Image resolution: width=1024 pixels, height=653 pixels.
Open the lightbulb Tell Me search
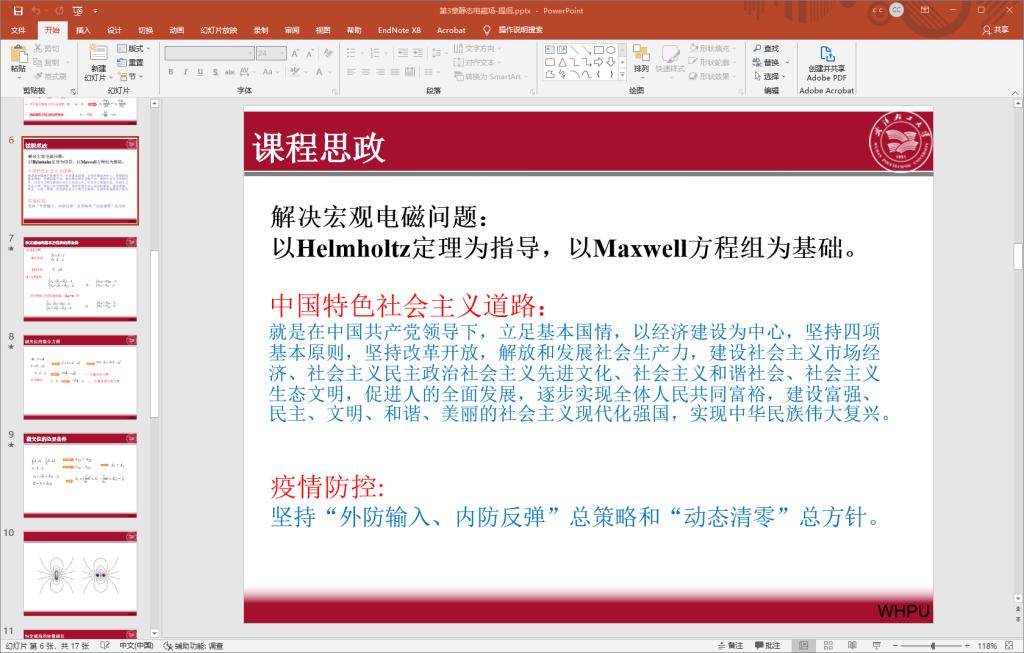(487, 30)
